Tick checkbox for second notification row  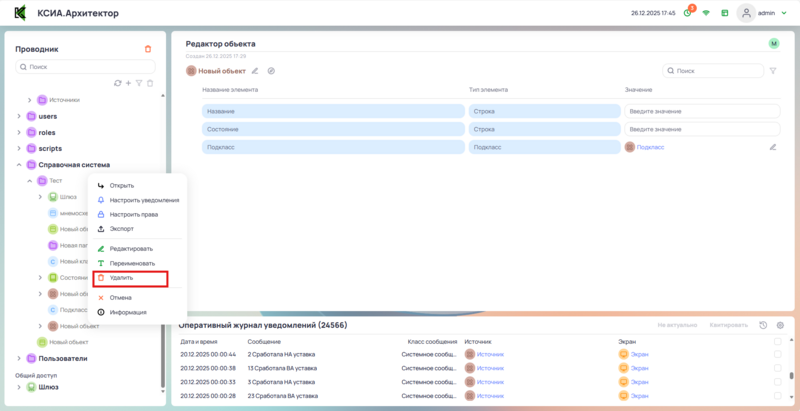[x=778, y=367]
